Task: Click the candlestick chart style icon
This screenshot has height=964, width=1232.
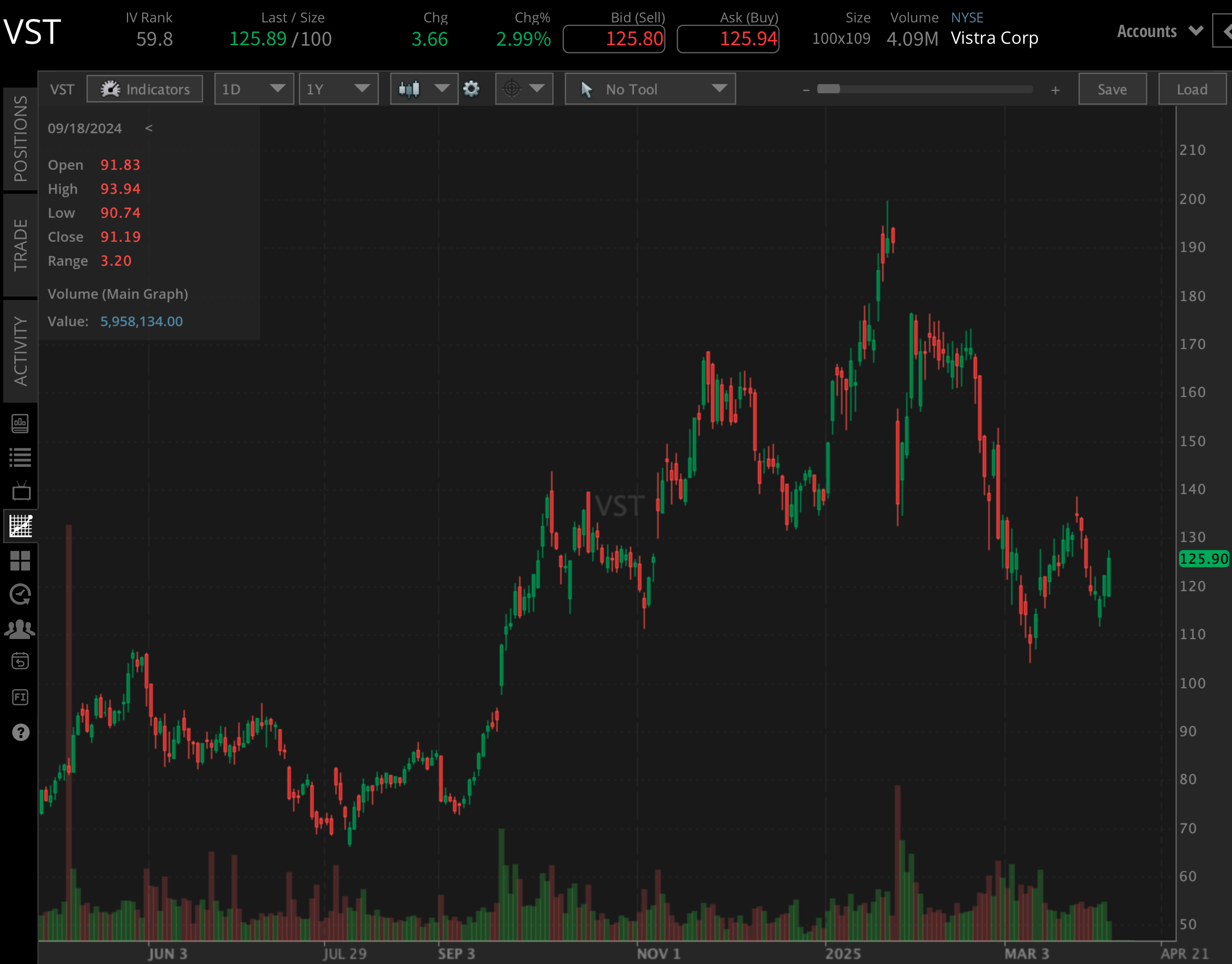Action: coord(409,89)
